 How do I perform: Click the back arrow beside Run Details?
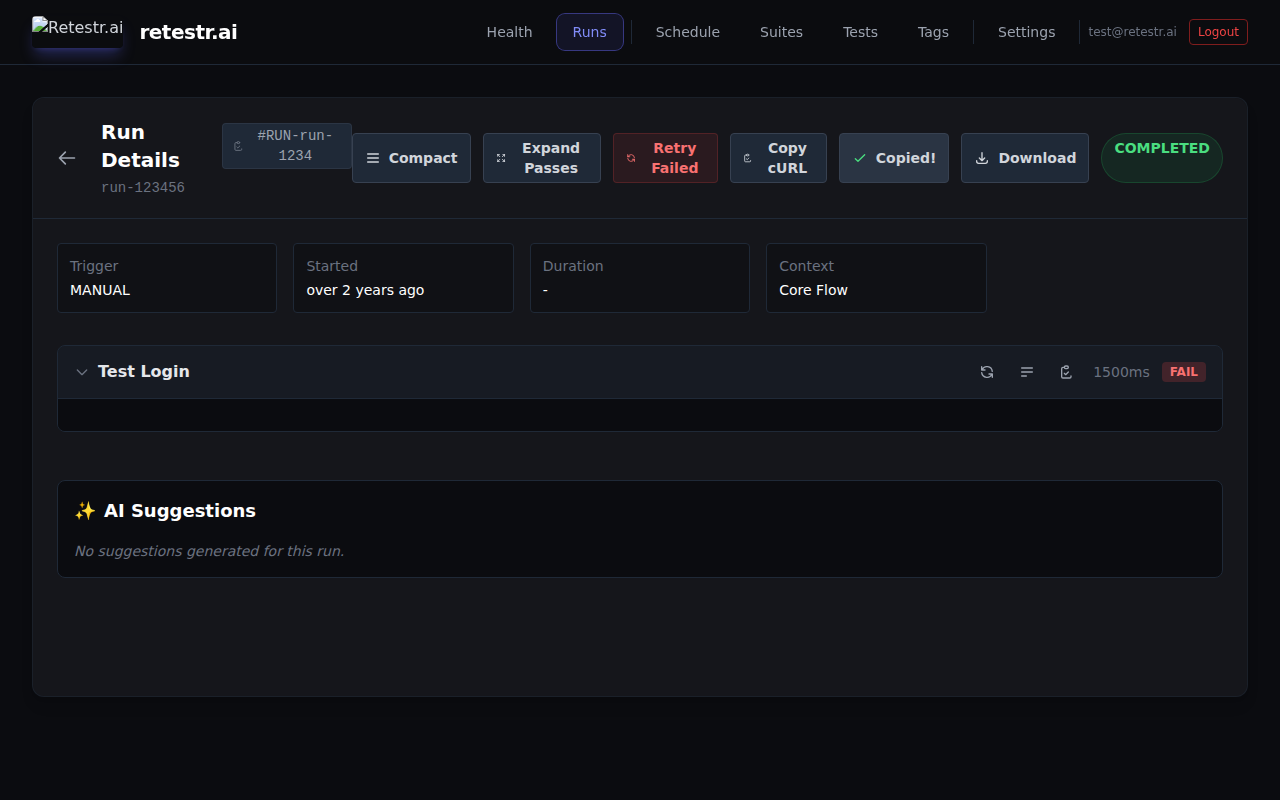point(67,158)
